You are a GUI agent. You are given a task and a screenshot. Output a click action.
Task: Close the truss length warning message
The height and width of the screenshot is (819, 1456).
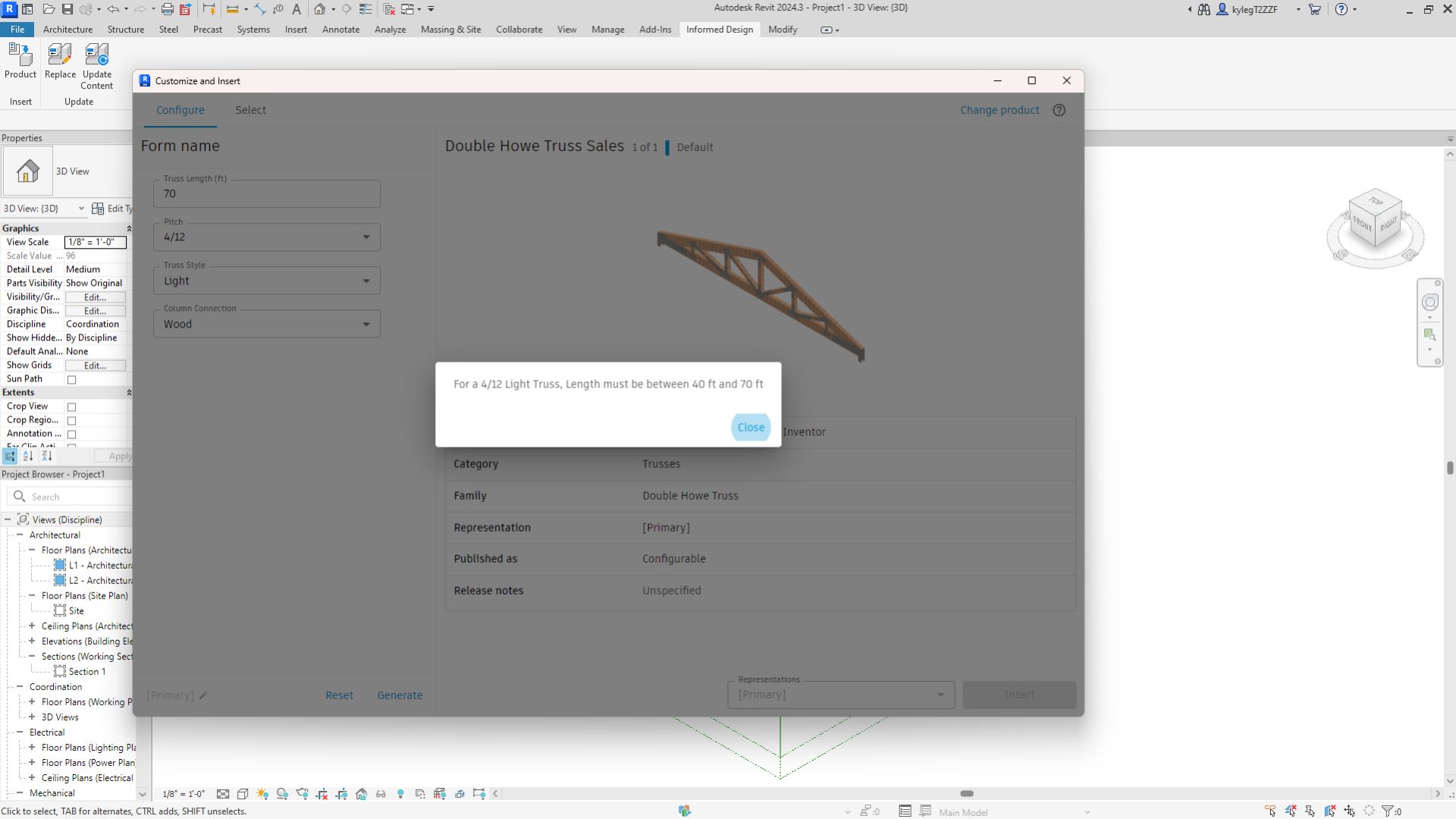pyautogui.click(x=750, y=428)
